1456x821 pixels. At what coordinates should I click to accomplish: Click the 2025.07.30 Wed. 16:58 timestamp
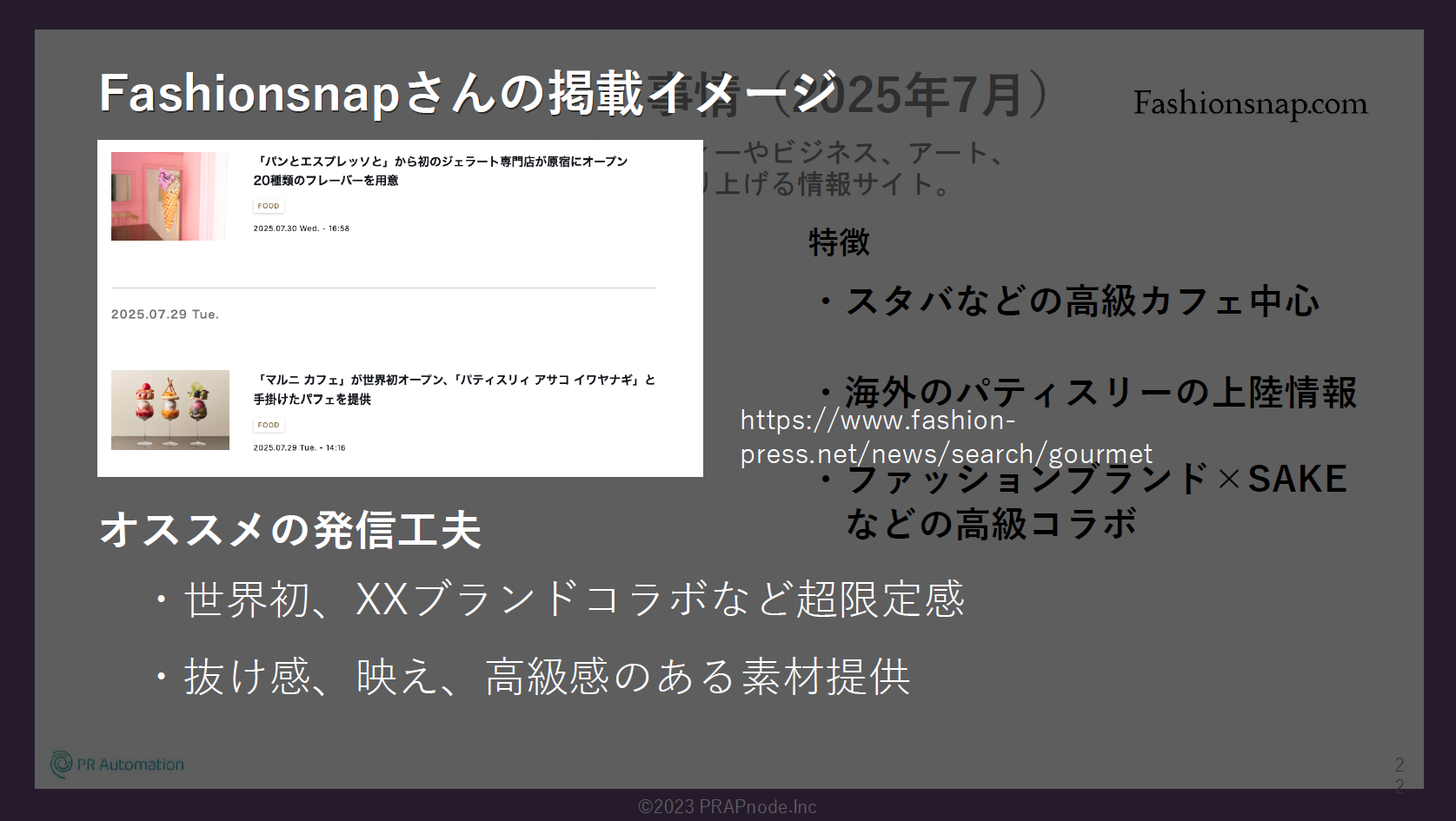[x=301, y=228]
